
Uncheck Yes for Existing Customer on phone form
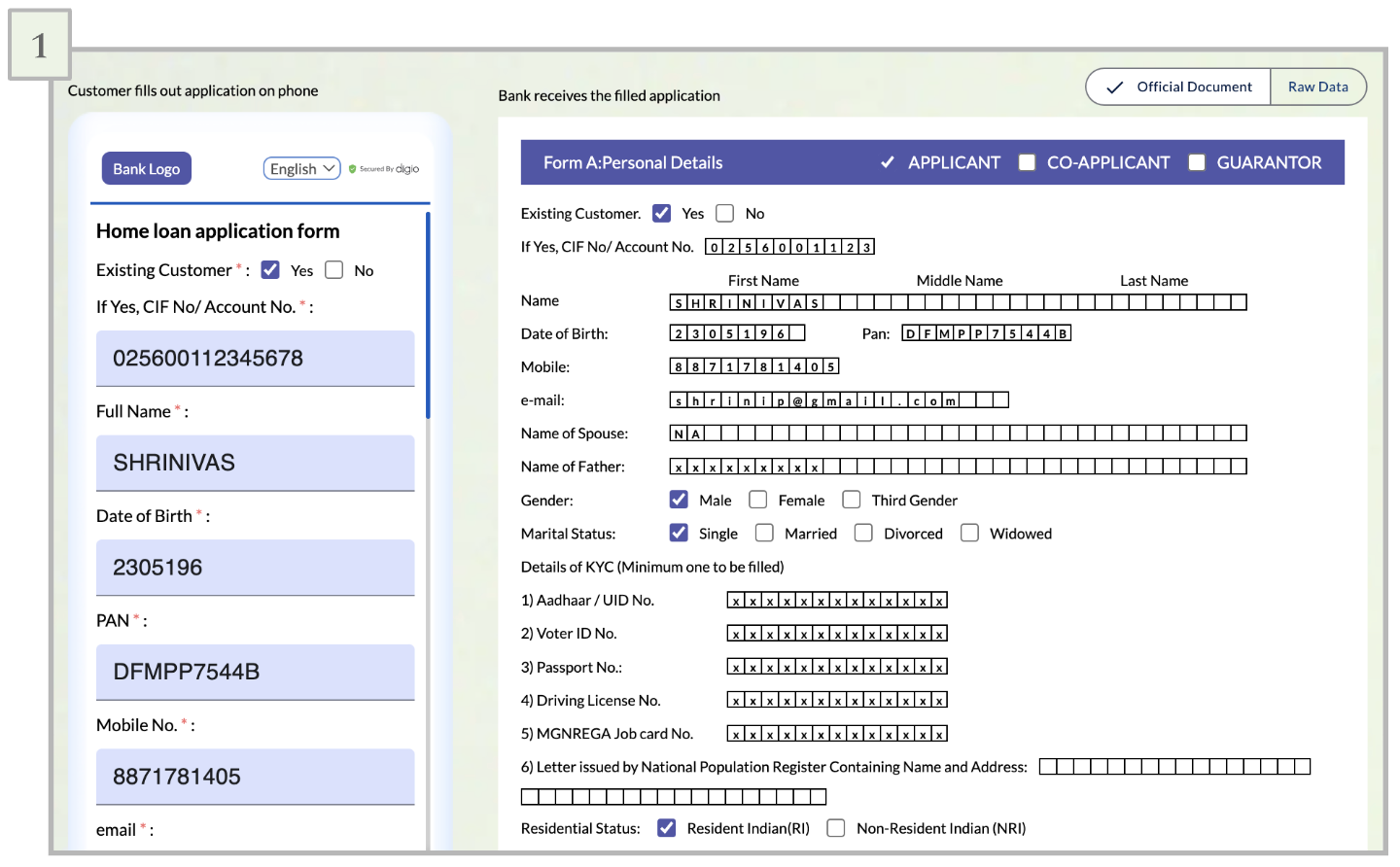tap(270, 270)
